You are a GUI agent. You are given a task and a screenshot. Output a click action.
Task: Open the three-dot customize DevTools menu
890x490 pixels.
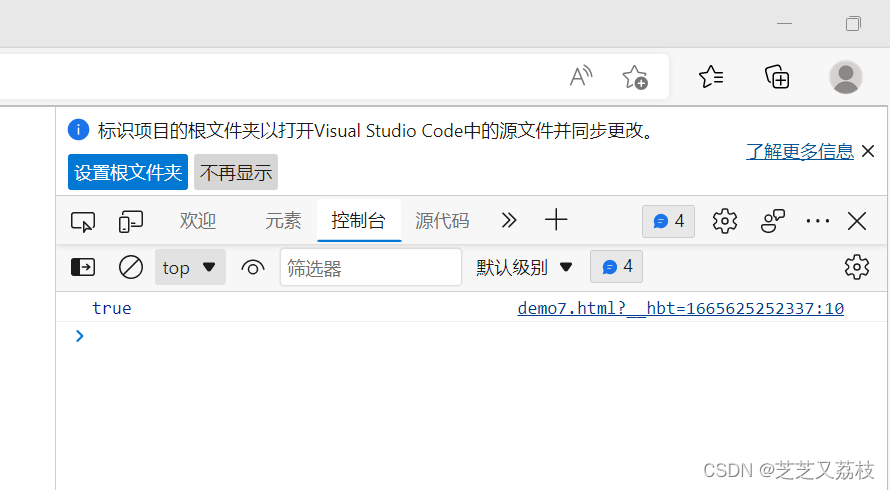[818, 221]
